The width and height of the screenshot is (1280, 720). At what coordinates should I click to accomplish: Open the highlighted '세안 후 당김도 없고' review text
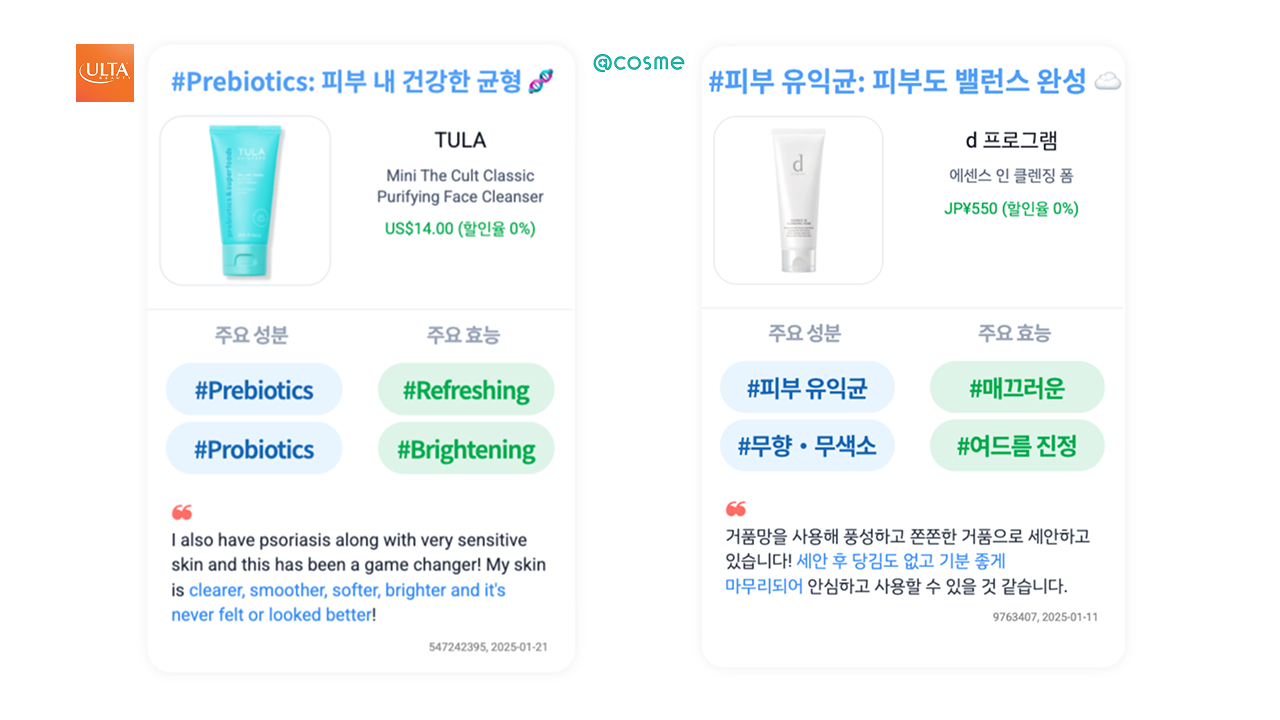click(866, 573)
